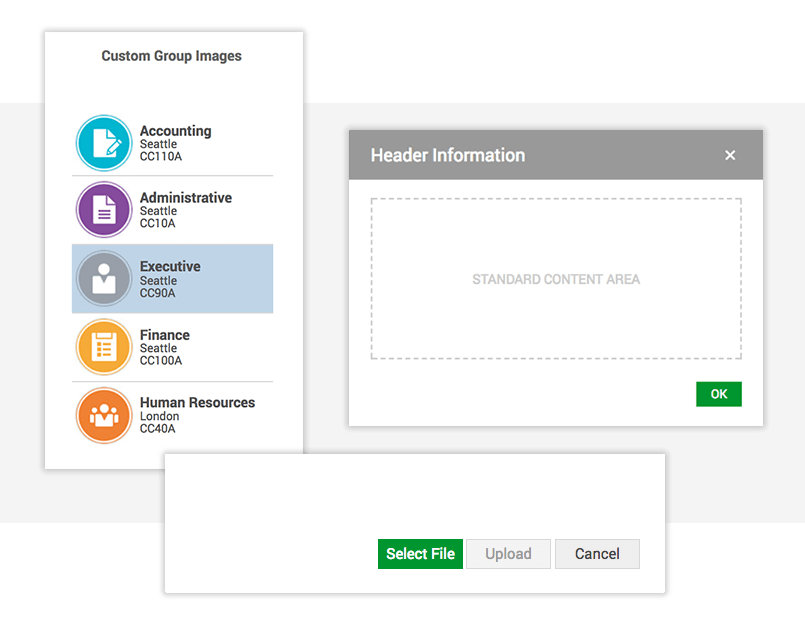The image size is (805, 624).
Task: Click the CC40A cost center code
Action: (158, 428)
